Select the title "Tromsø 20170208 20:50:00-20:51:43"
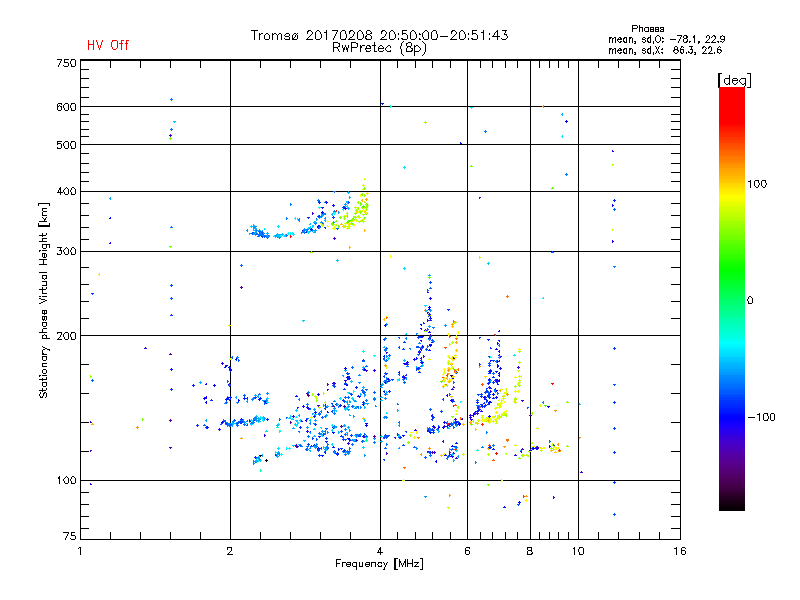Viewport: 800px width, 600px height. point(379,35)
